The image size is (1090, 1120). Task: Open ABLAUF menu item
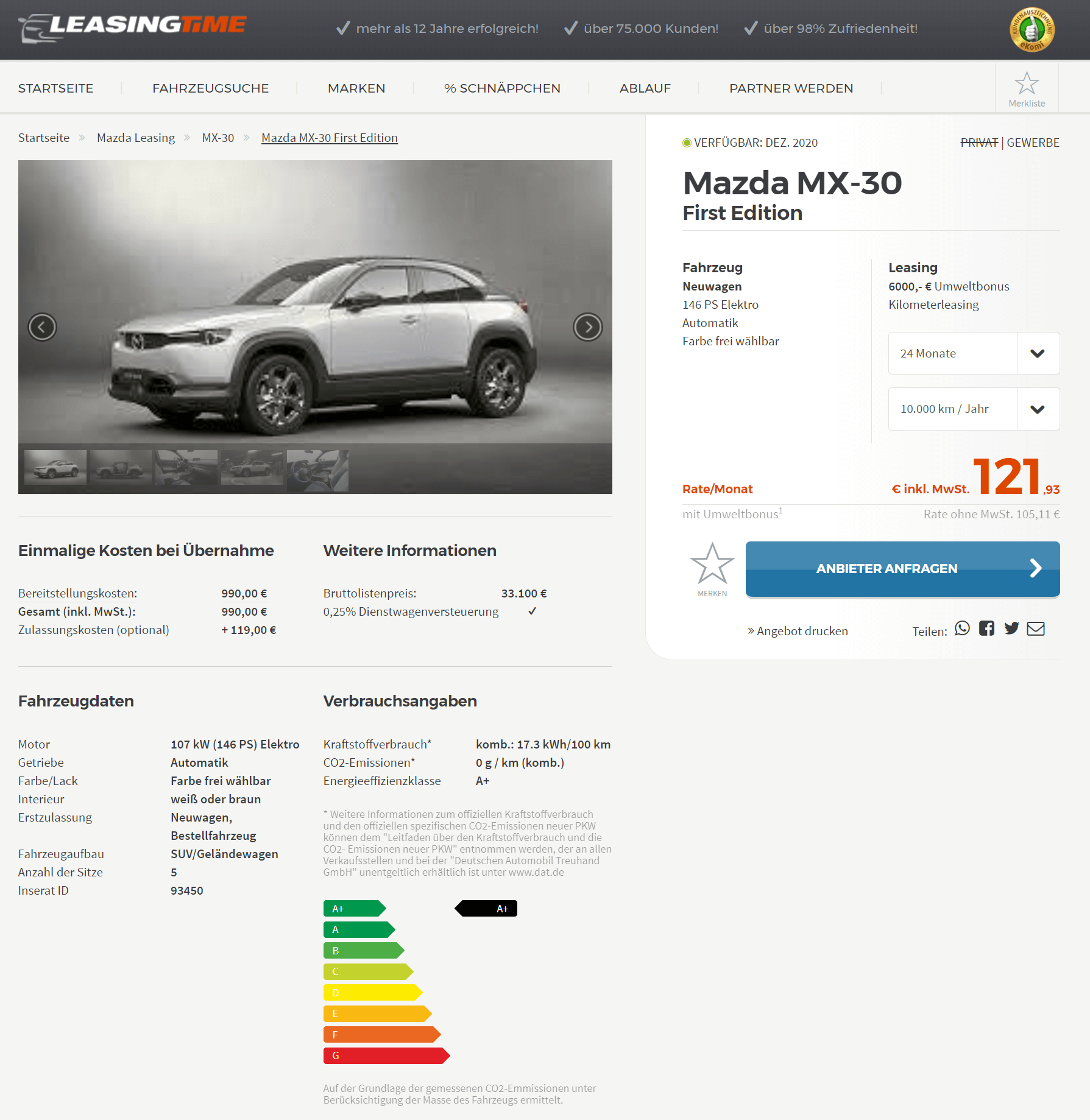click(645, 88)
